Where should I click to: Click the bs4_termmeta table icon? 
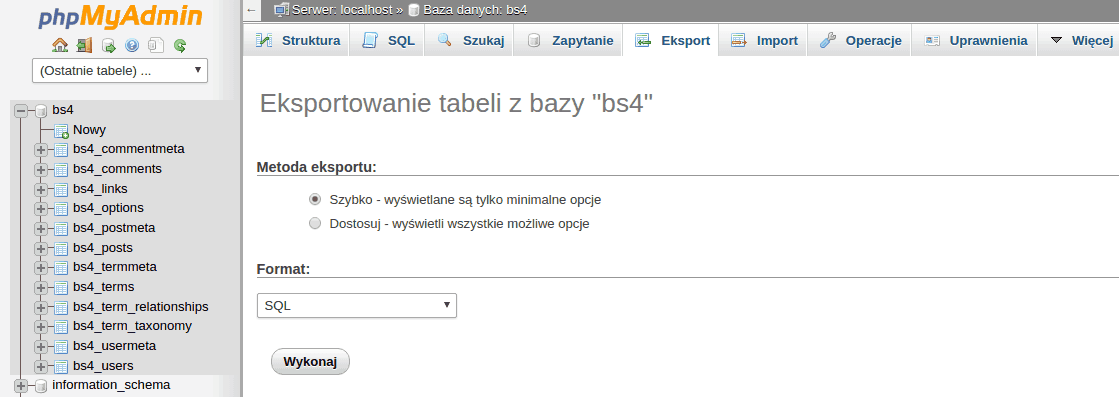pos(61,268)
